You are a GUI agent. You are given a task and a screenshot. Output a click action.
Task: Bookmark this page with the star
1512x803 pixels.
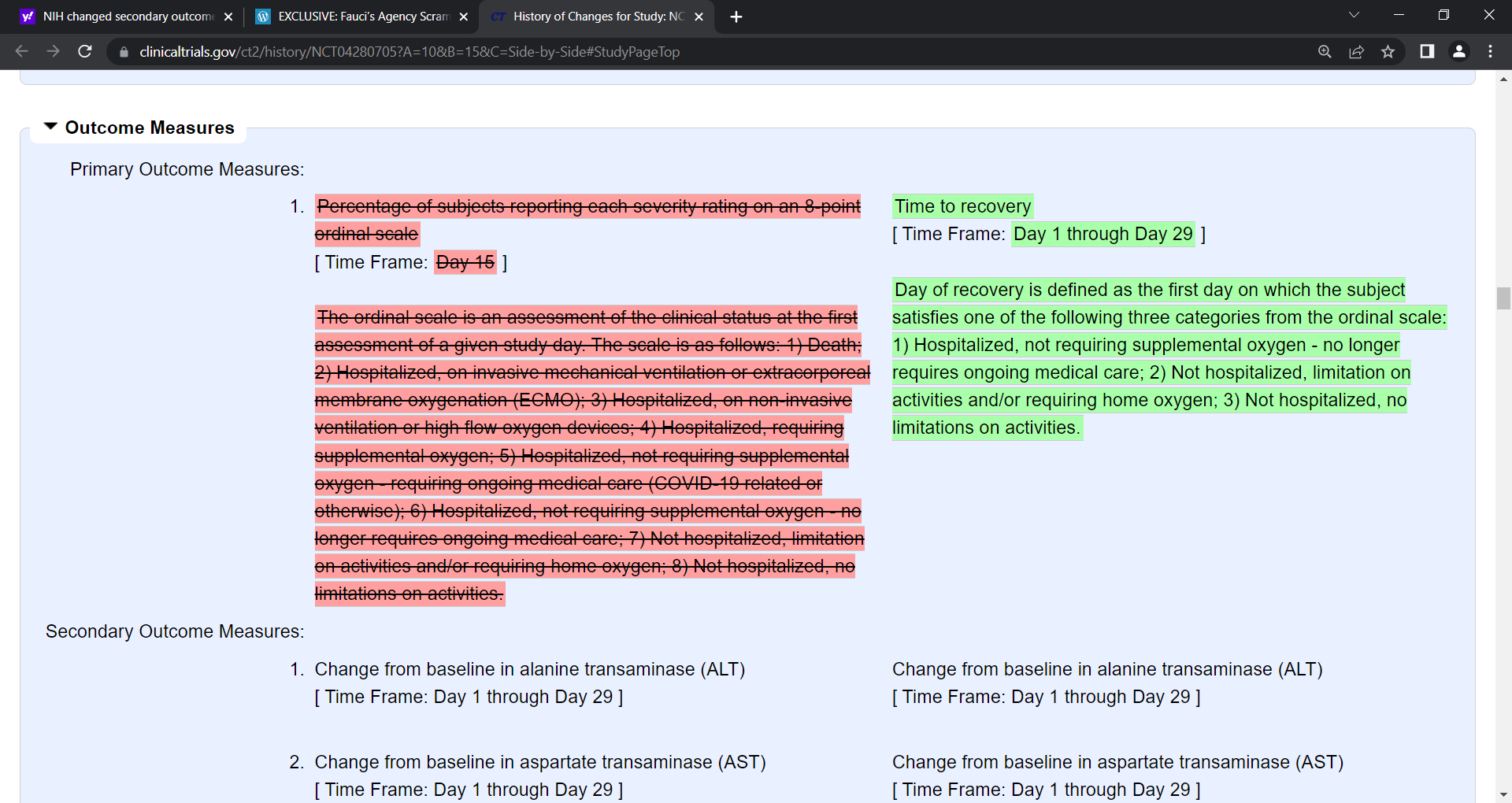(1388, 51)
